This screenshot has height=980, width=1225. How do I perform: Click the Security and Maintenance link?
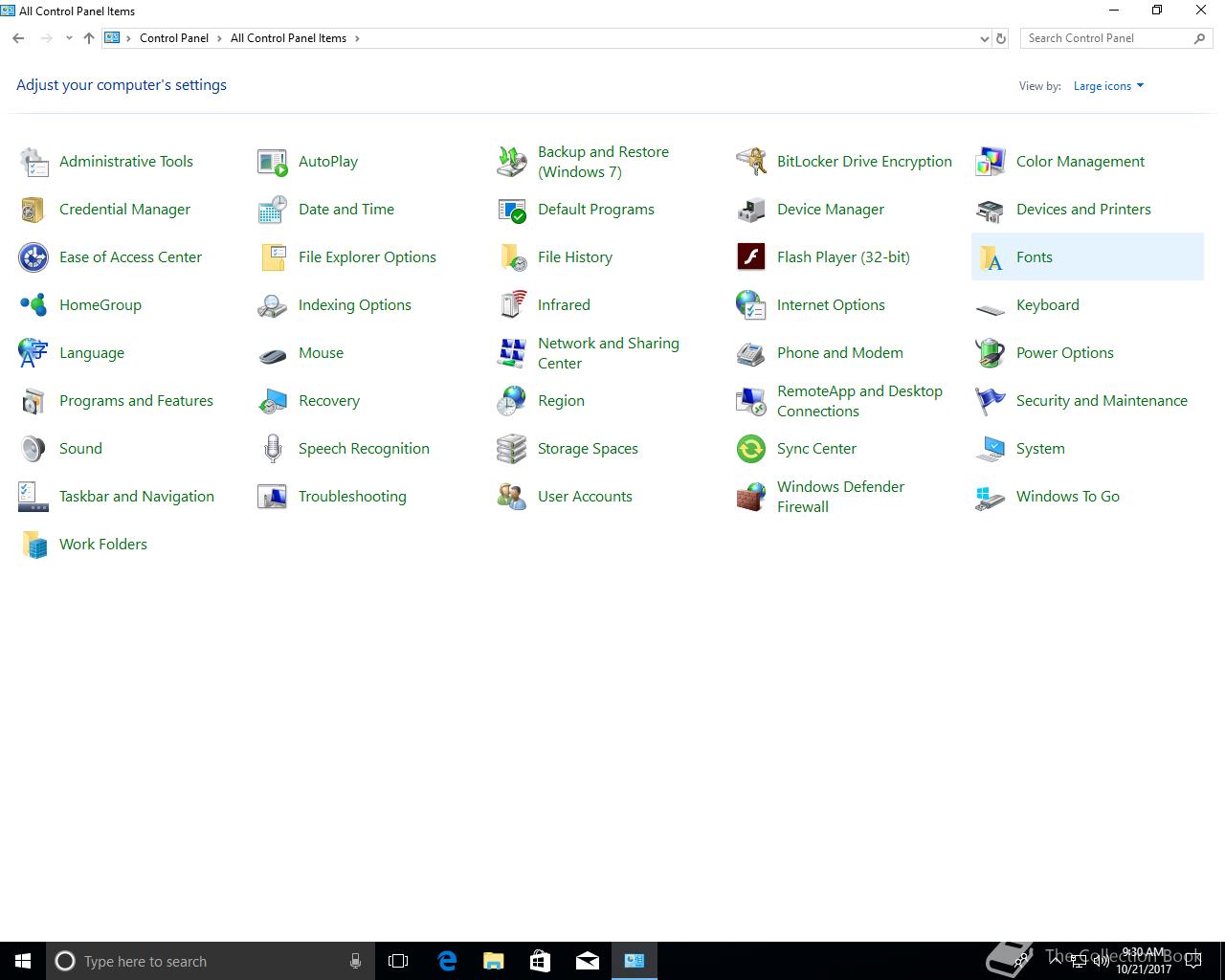click(1102, 401)
